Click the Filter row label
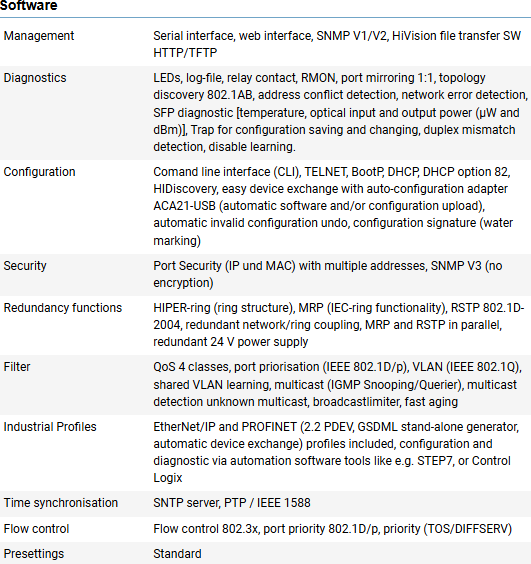 17,367
